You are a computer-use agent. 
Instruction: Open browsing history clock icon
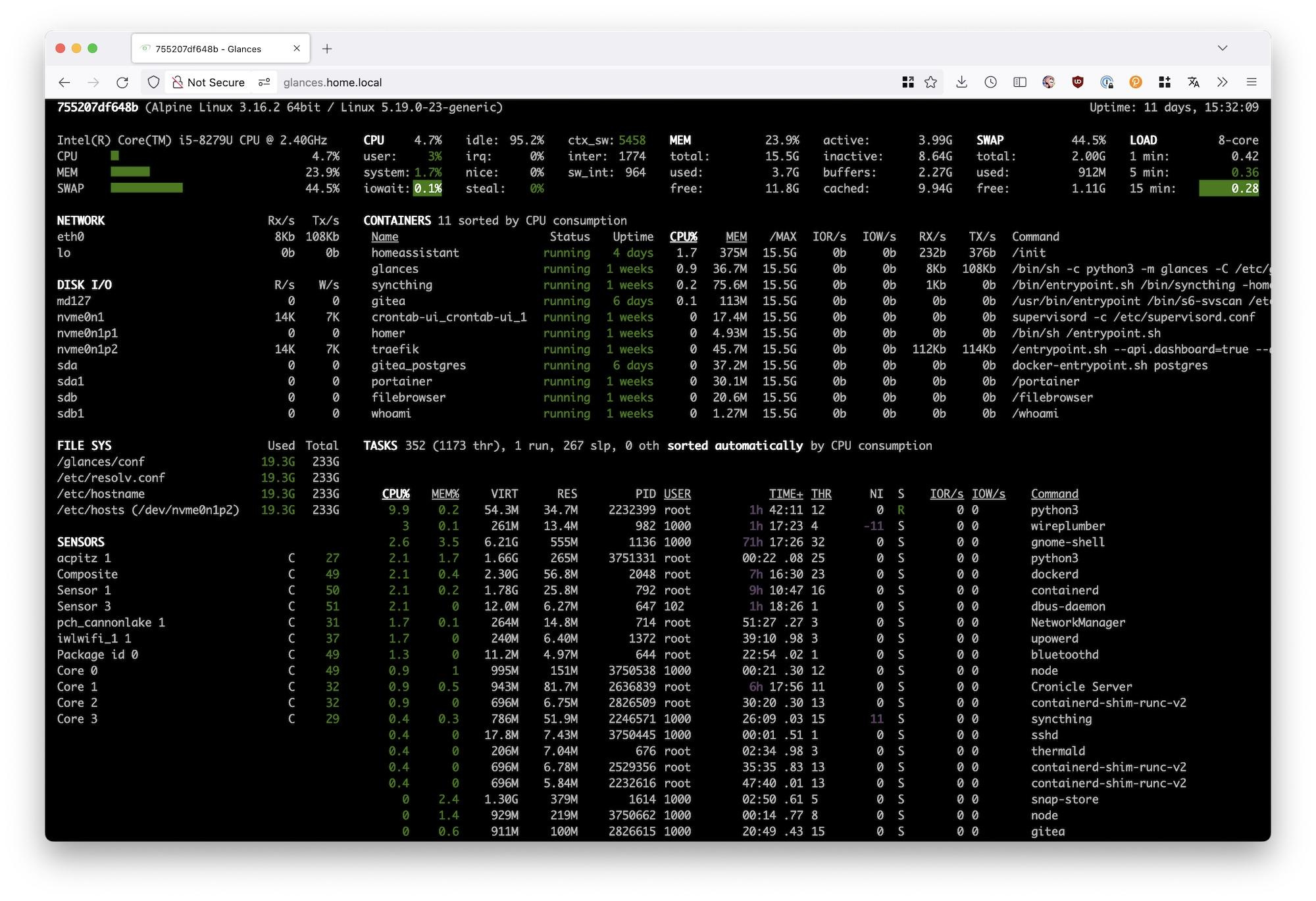coord(990,82)
